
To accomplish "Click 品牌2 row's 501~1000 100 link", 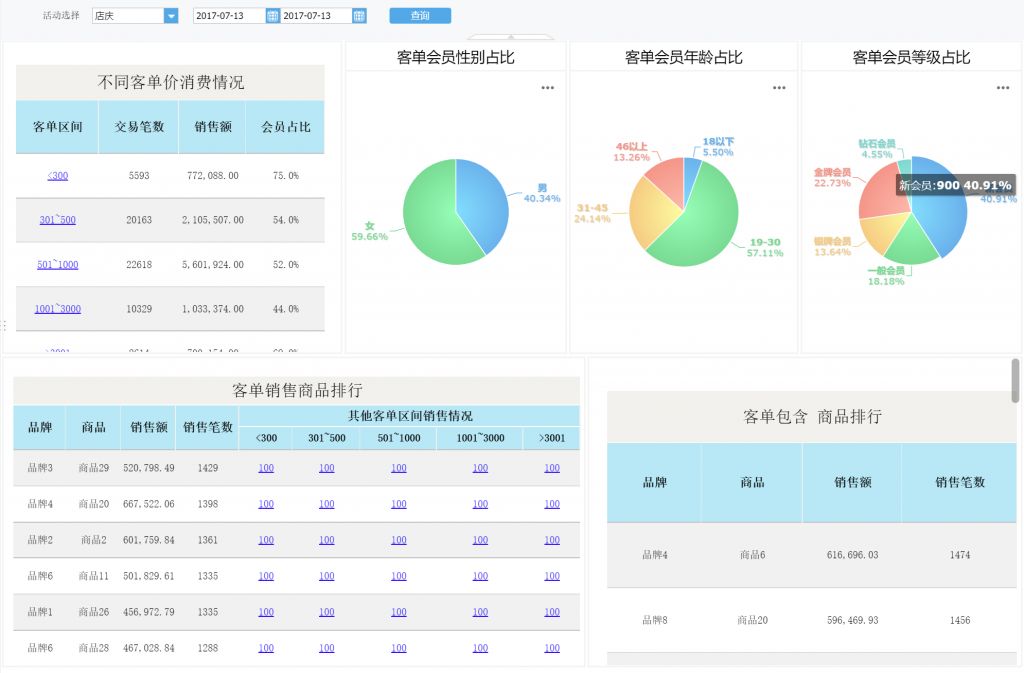I will pos(398,540).
